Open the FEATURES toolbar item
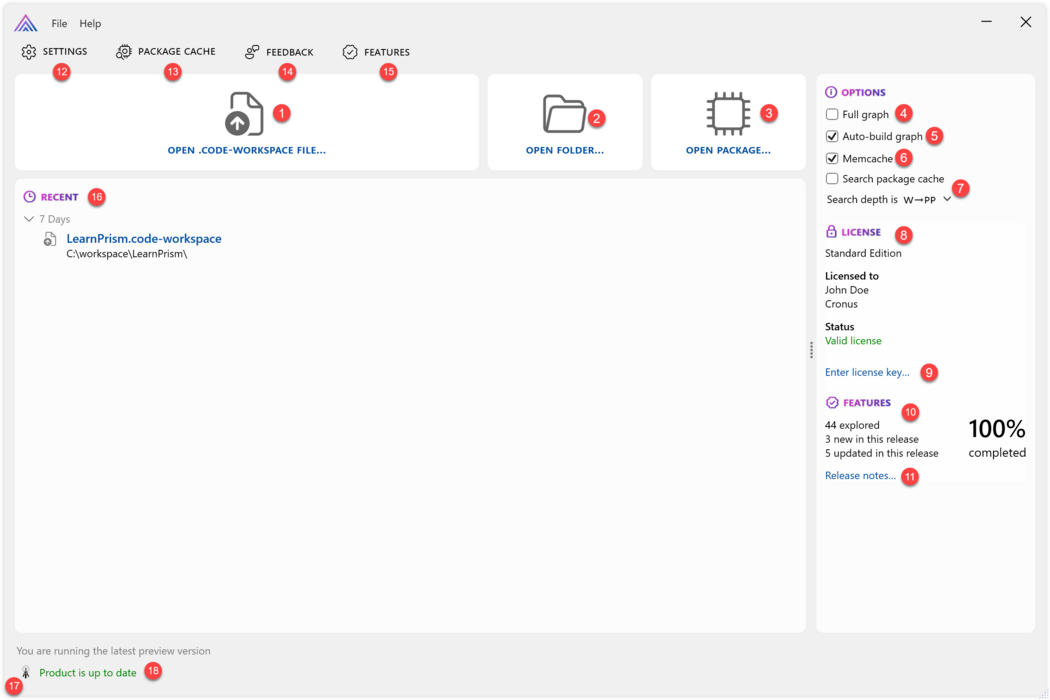This screenshot has height=700, width=1050. pyautogui.click(x=376, y=52)
